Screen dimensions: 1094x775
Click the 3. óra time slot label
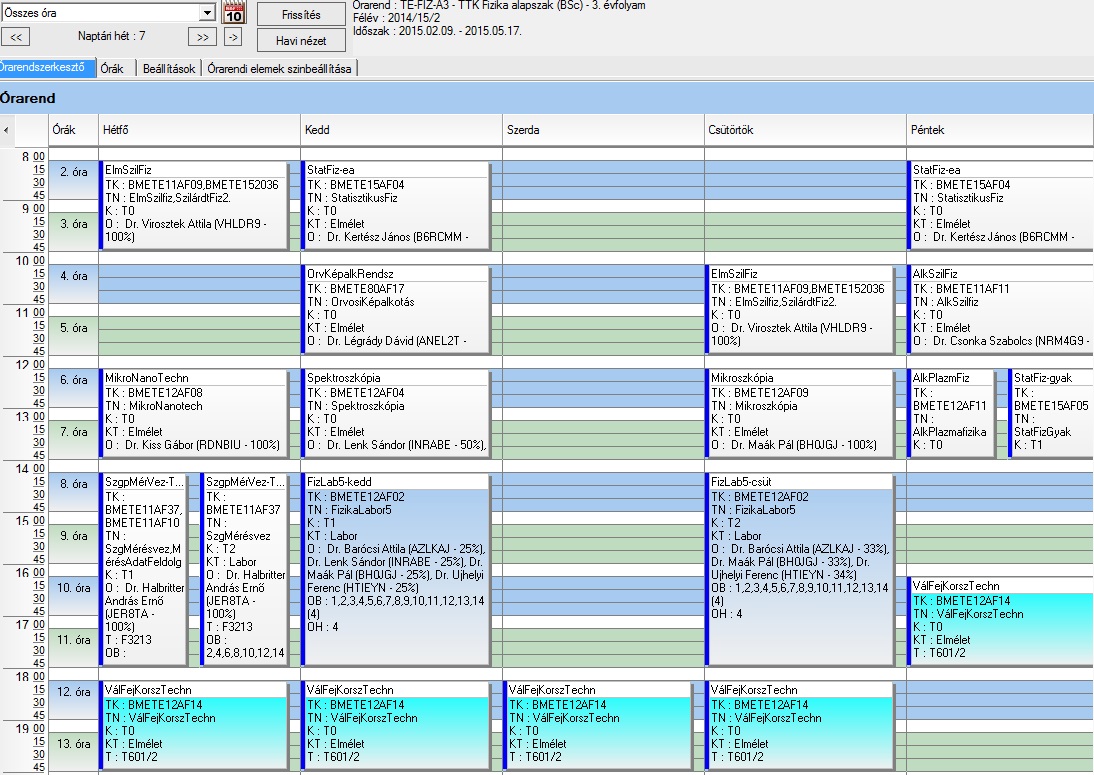(73, 224)
